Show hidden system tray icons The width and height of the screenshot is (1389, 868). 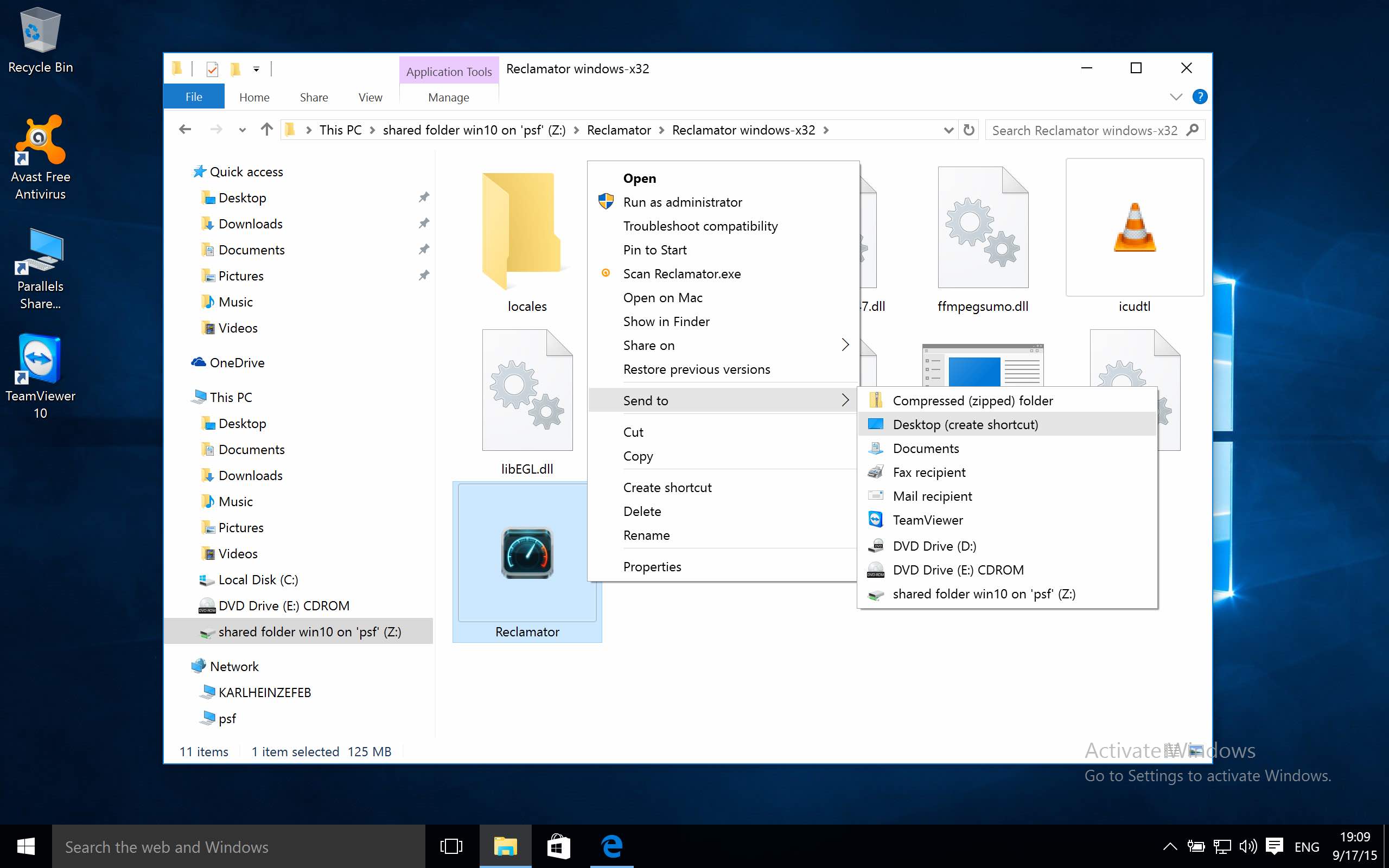tap(1170, 846)
